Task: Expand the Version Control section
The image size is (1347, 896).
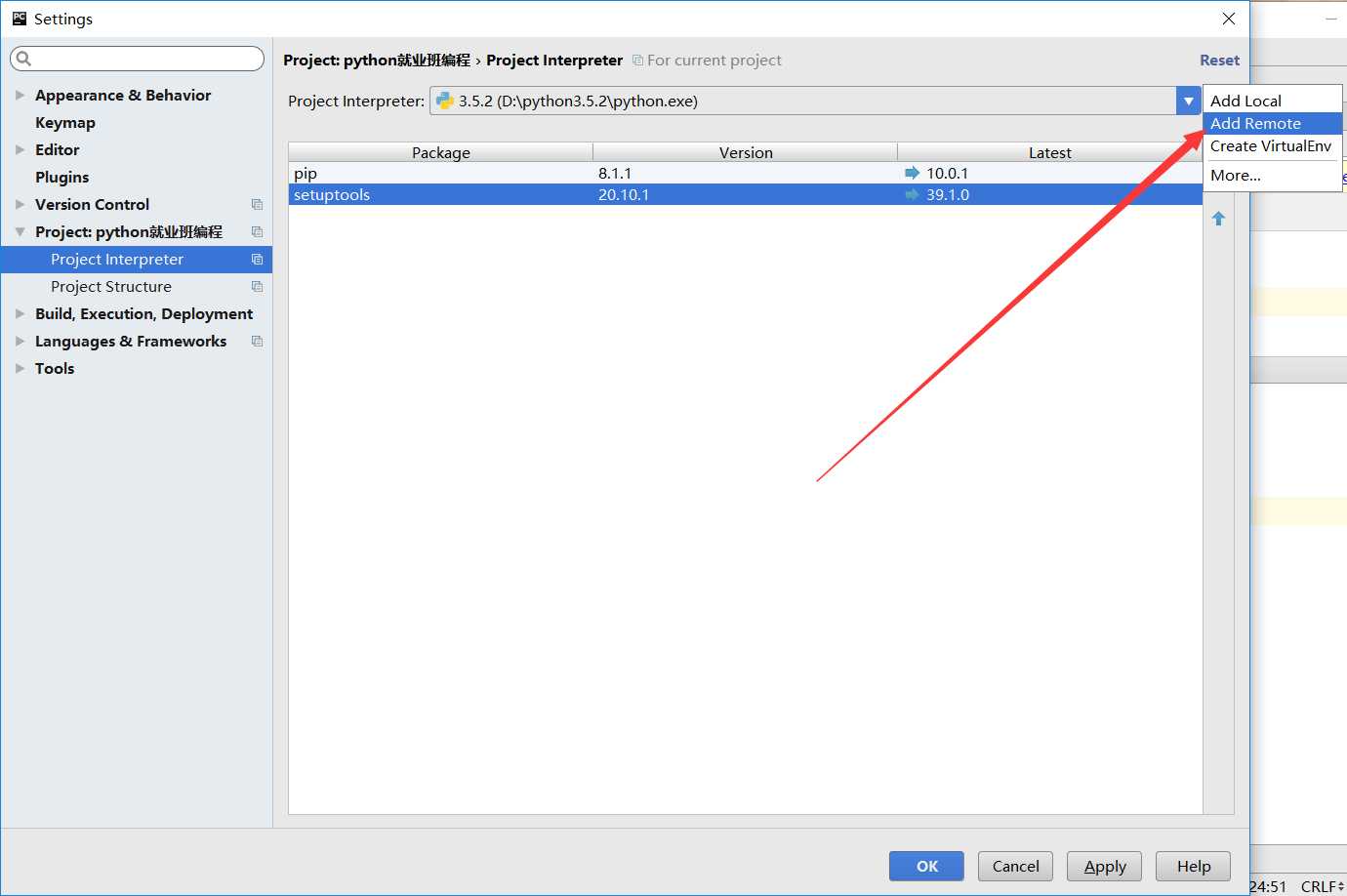Action: (x=20, y=204)
